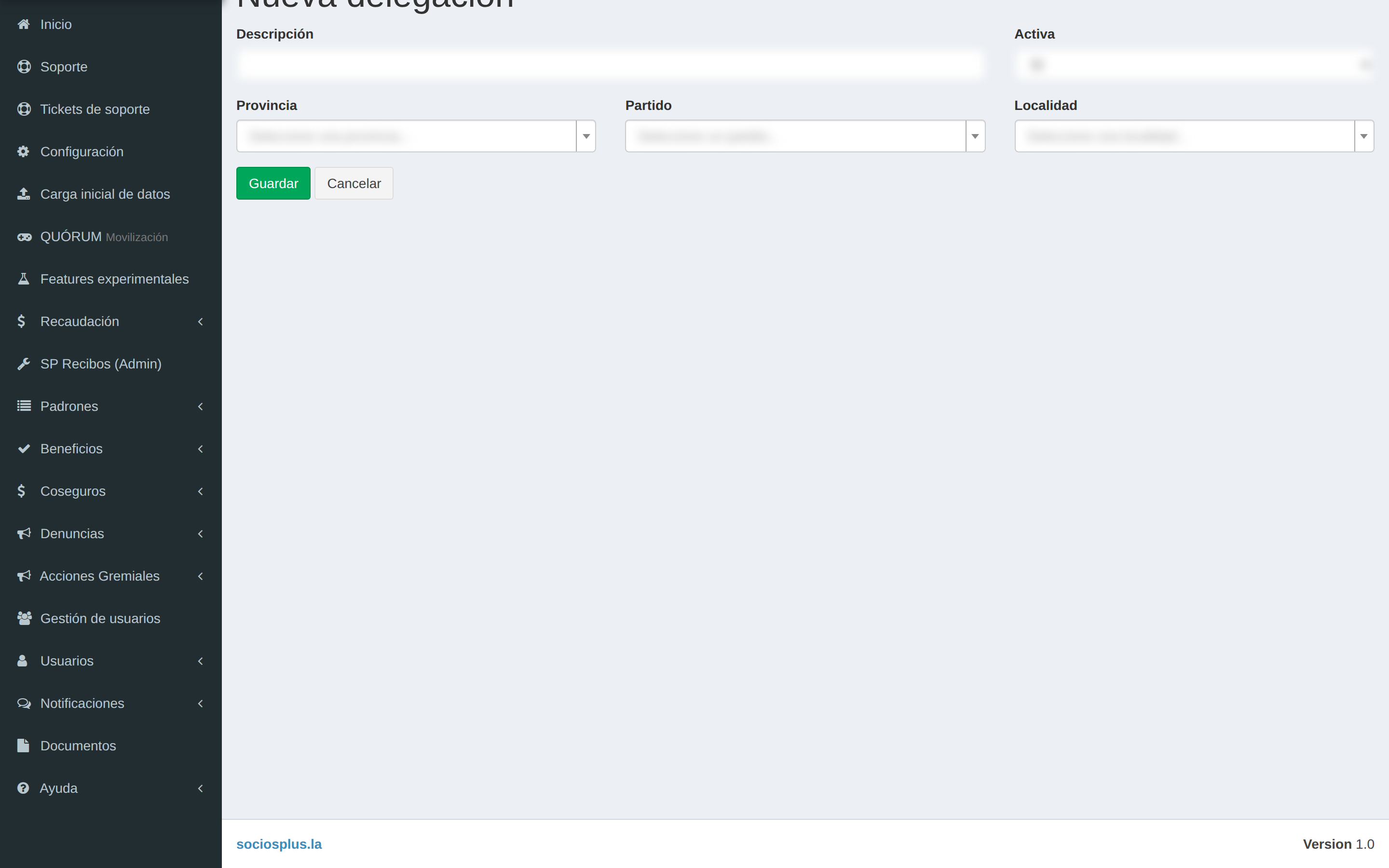The width and height of the screenshot is (1389, 868).
Task: Open the Partido dropdown arrow
Action: coord(975,136)
